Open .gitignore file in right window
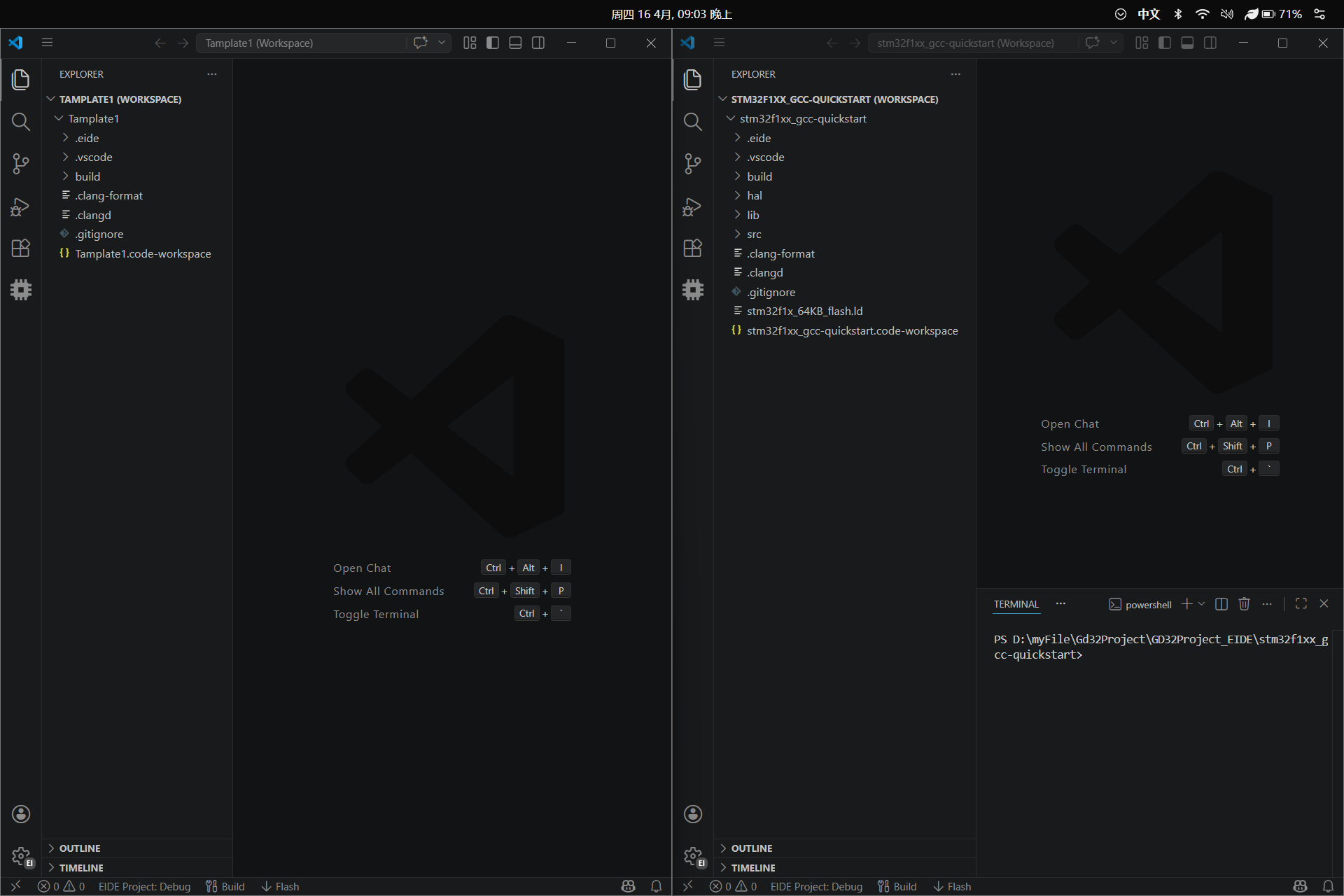This screenshot has width=1344, height=896. pos(771,293)
